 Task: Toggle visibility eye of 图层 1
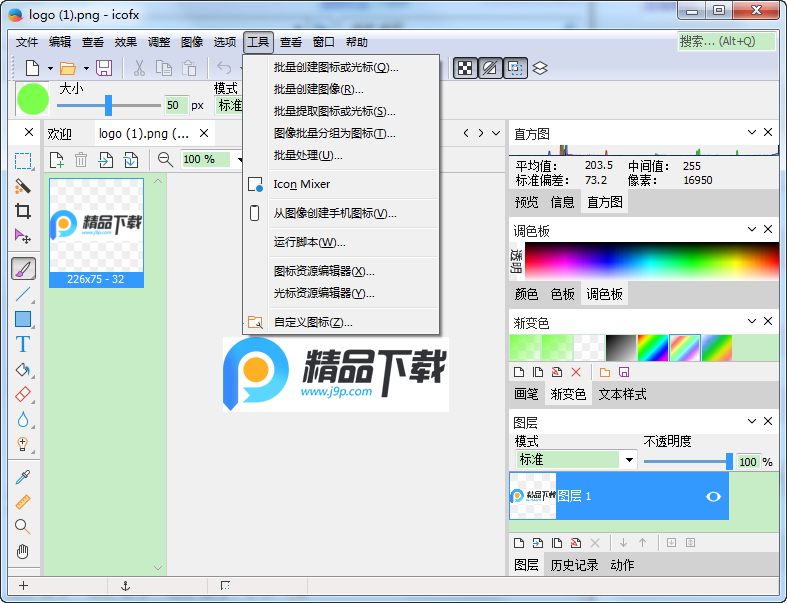713,497
